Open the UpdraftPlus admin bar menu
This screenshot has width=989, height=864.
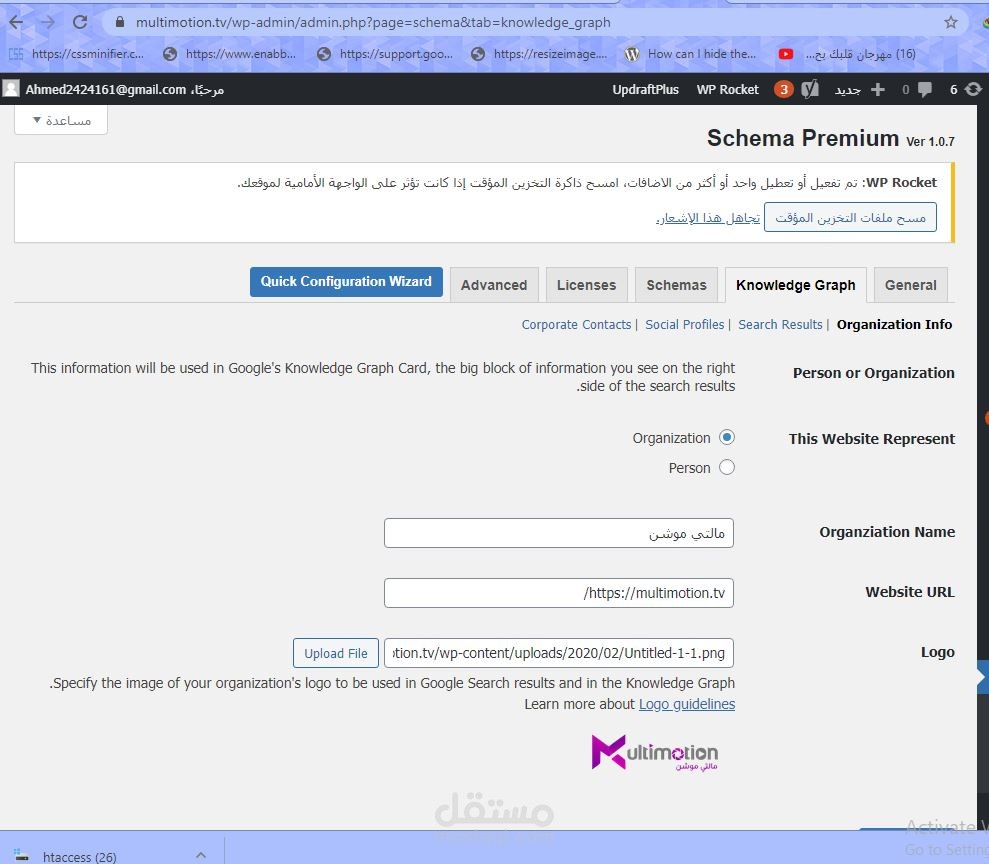tap(645, 90)
